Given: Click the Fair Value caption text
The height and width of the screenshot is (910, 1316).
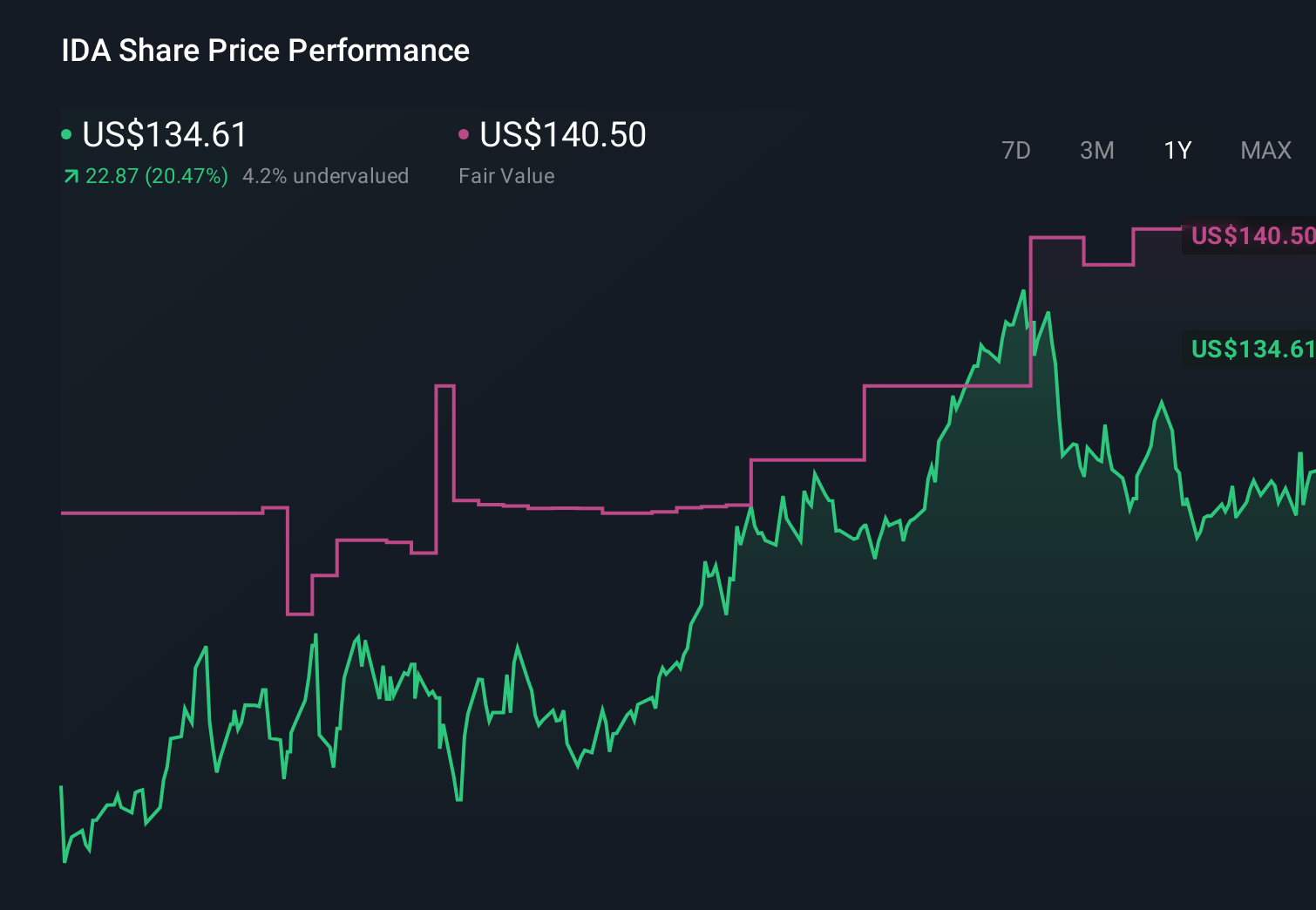Looking at the screenshot, I should point(506,175).
